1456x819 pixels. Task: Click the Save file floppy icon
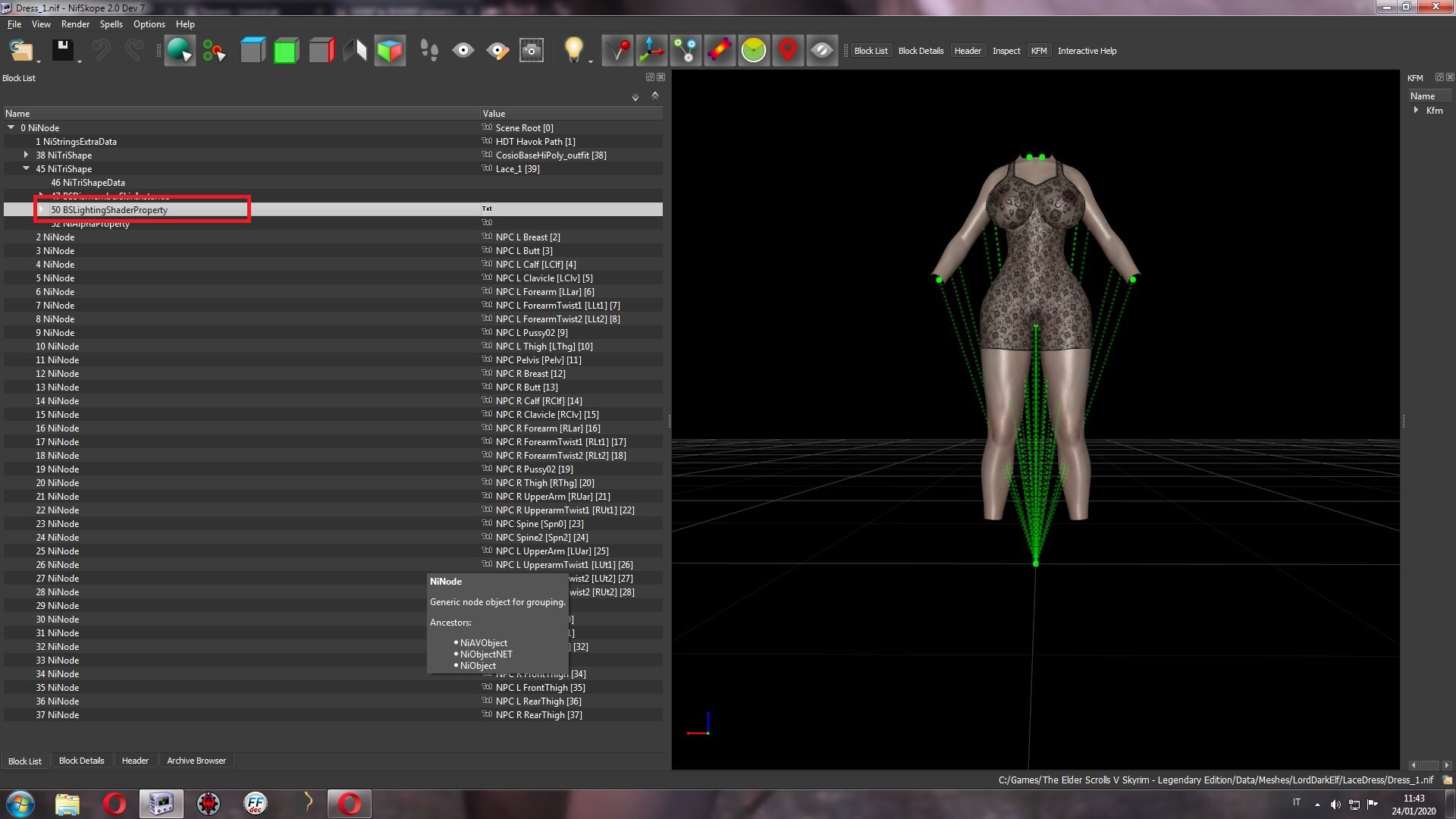pyautogui.click(x=63, y=51)
